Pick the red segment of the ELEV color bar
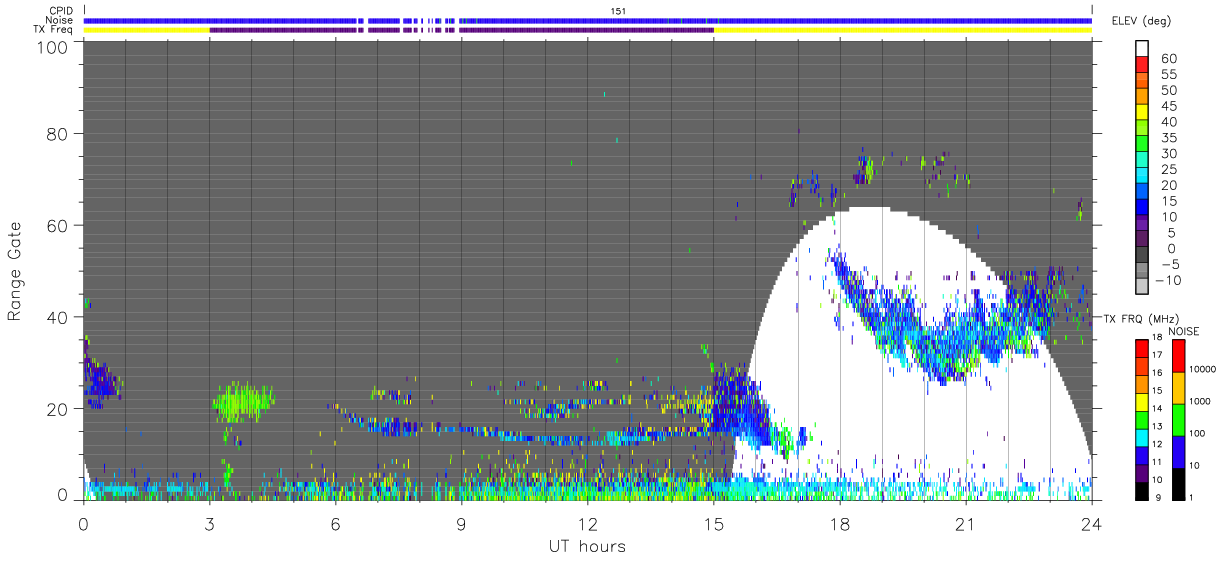 click(1144, 66)
